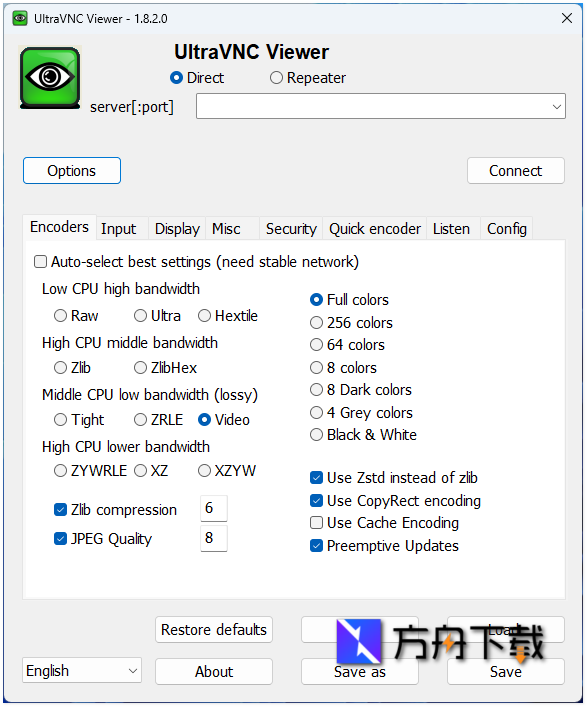Click the Connect button
Image resolution: width=587 pixels, height=707 pixels.
click(516, 170)
